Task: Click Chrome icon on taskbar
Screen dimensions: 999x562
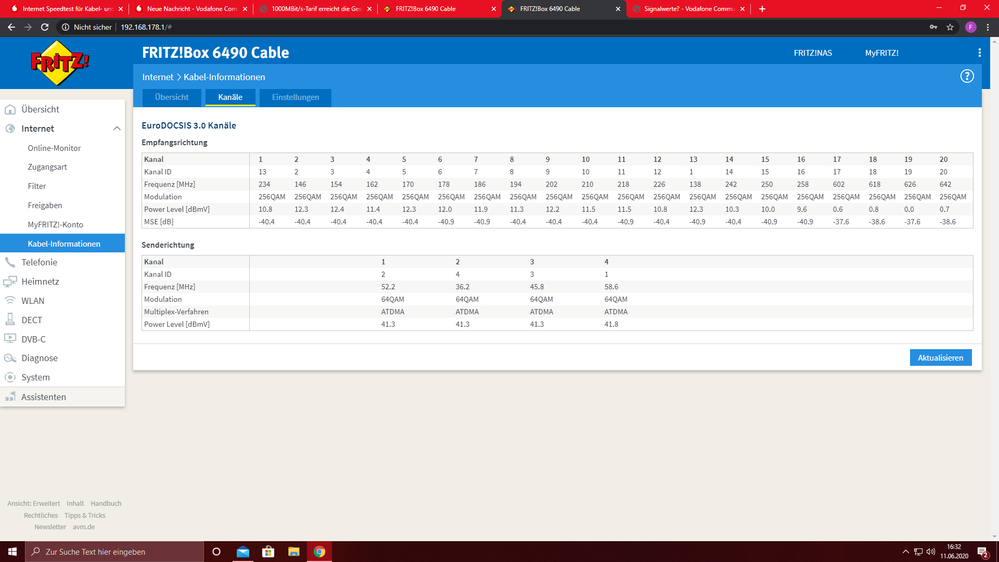Action: [319, 551]
